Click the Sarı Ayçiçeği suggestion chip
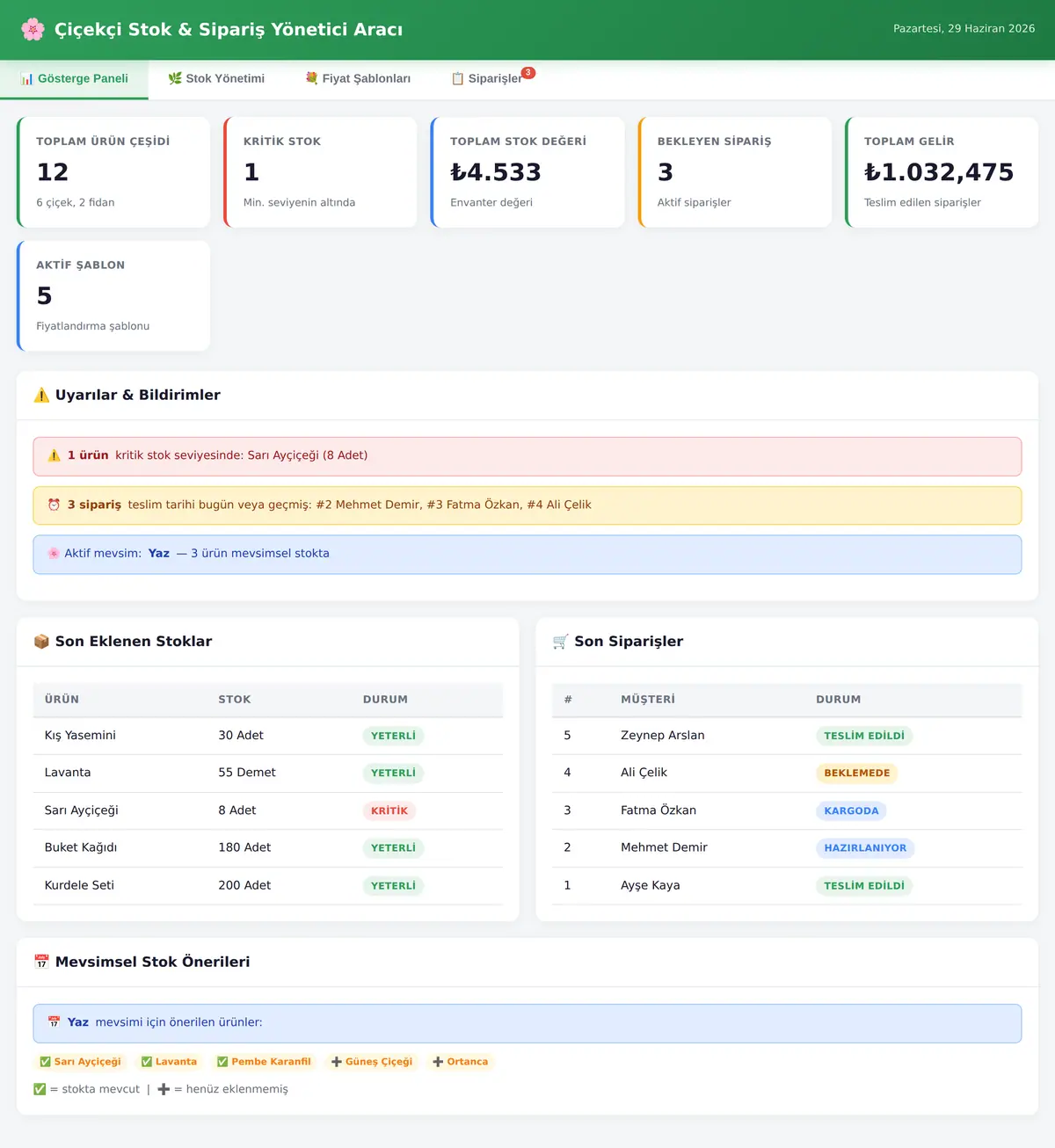This screenshot has width=1055, height=1148. coord(80,1062)
